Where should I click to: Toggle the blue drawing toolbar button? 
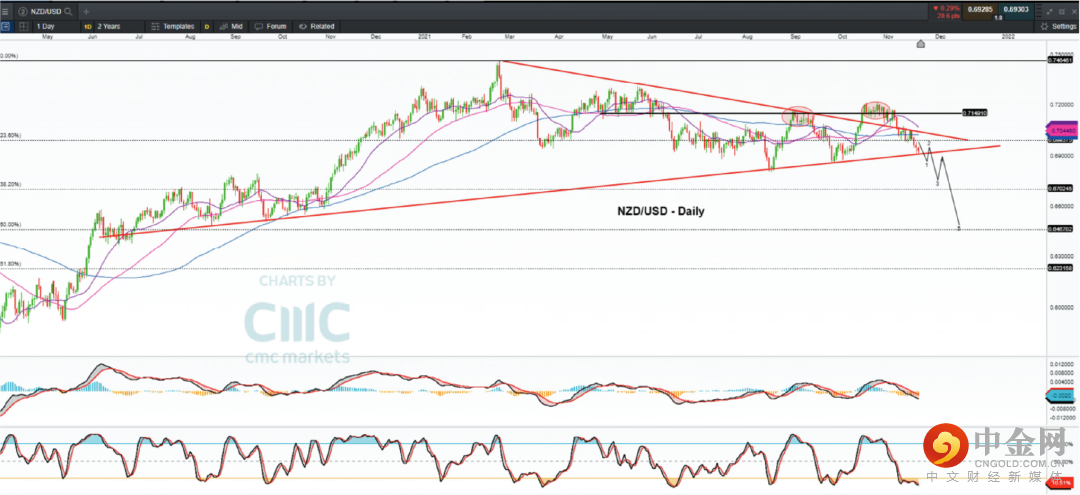click(x=6, y=26)
